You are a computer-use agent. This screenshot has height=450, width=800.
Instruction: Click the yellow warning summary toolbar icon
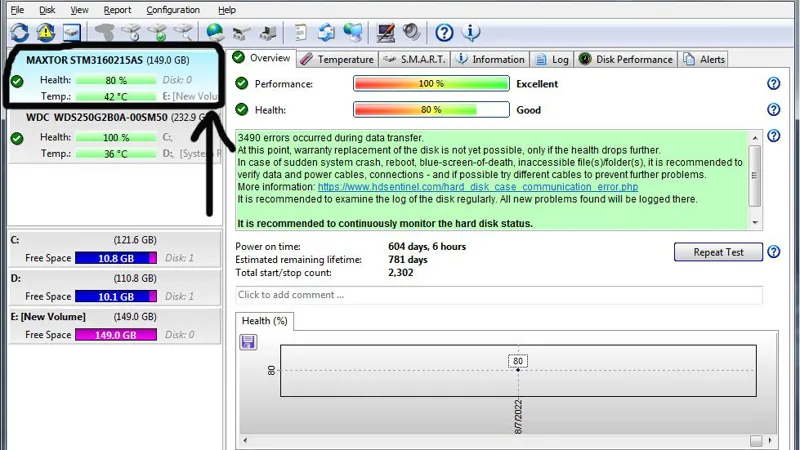tap(45, 33)
